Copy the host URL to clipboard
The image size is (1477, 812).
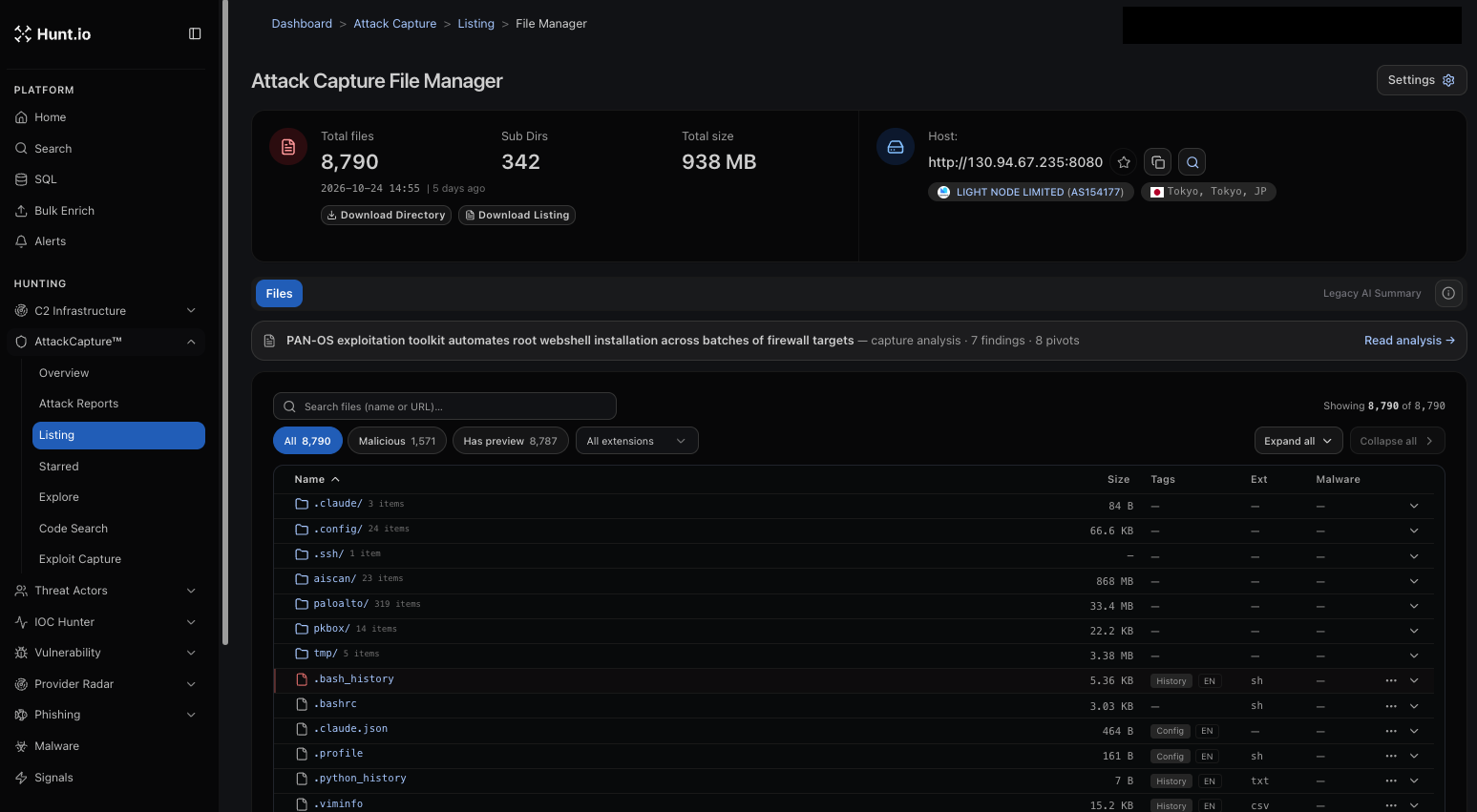(1158, 162)
